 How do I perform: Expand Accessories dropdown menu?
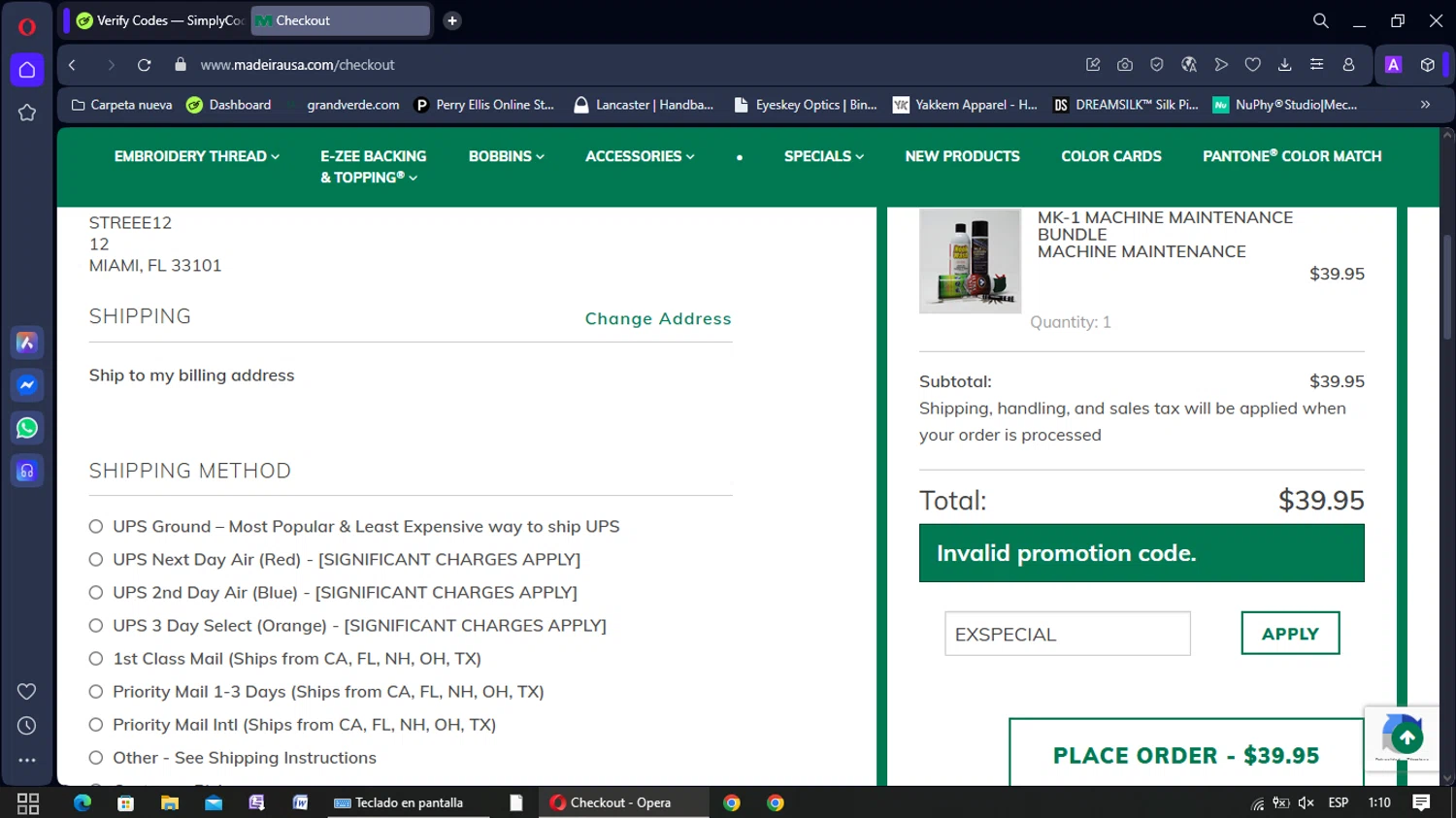click(641, 156)
